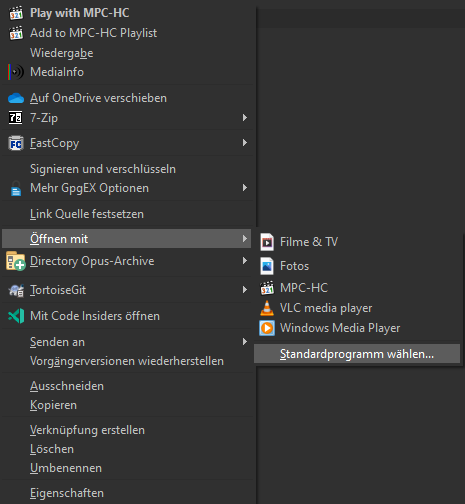Click the MPC-HC icon beside Play with MPC-HC

16,13
